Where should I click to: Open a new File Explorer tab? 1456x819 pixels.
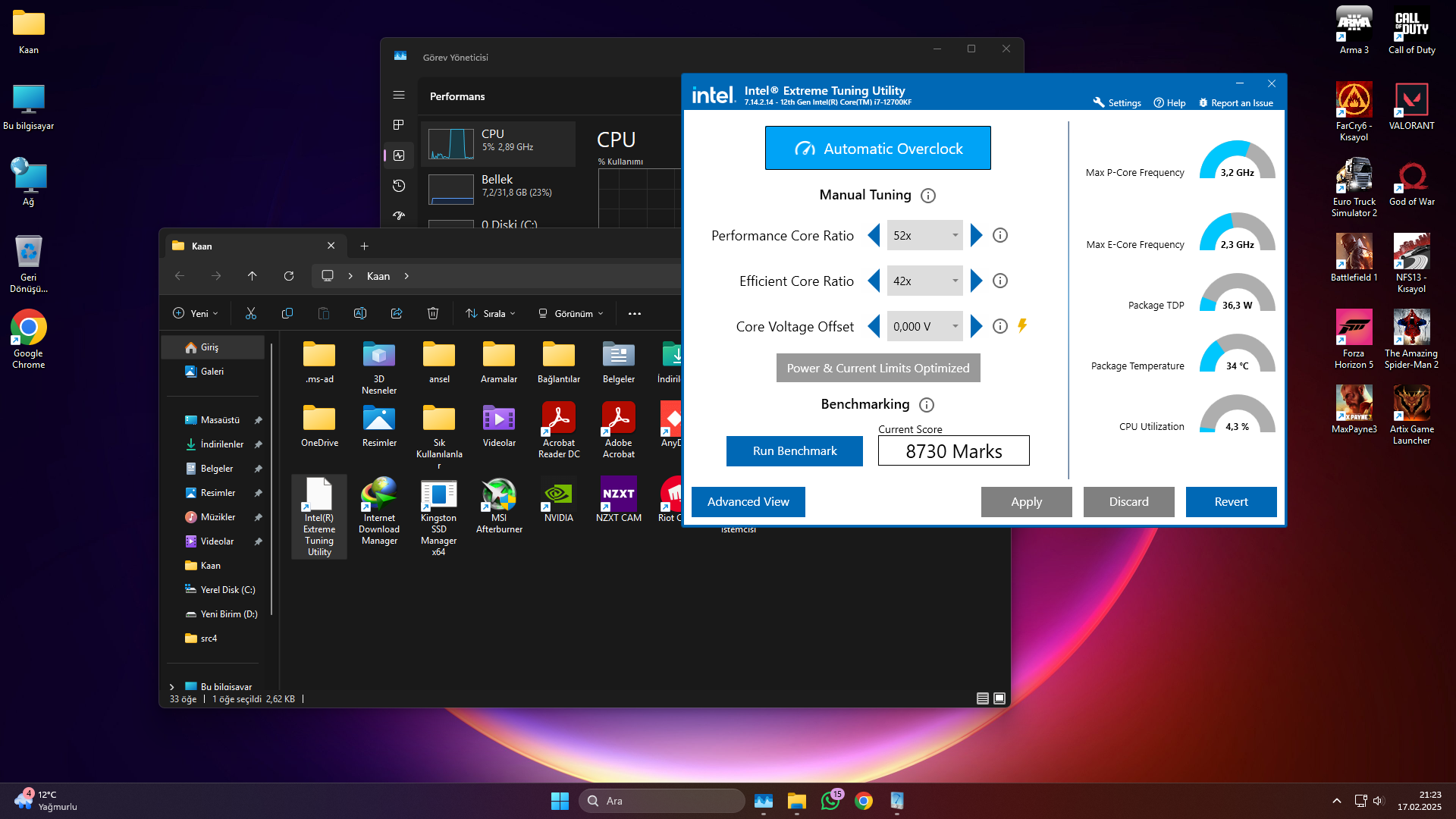(364, 246)
